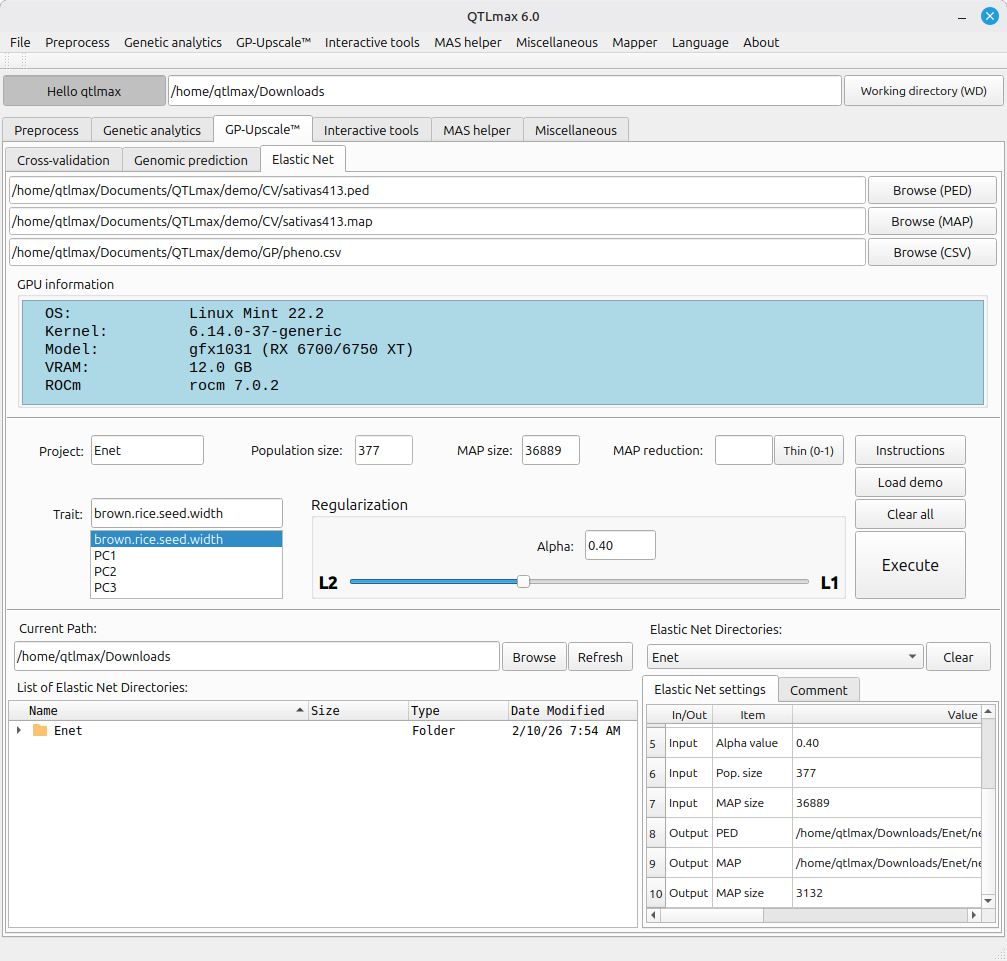Image resolution: width=1007 pixels, height=961 pixels.
Task: Click the Working directory (WD) button
Action: pyautogui.click(x=923, y=91)
